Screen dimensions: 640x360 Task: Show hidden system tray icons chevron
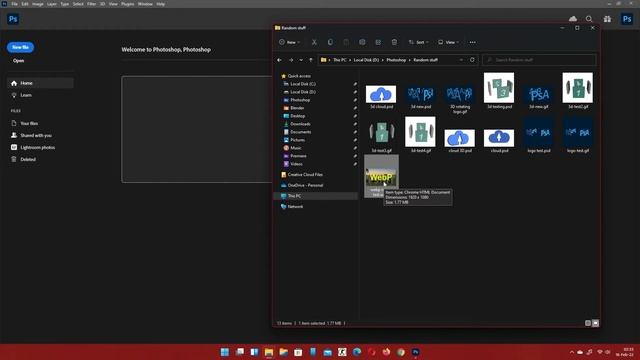point(571,352)
